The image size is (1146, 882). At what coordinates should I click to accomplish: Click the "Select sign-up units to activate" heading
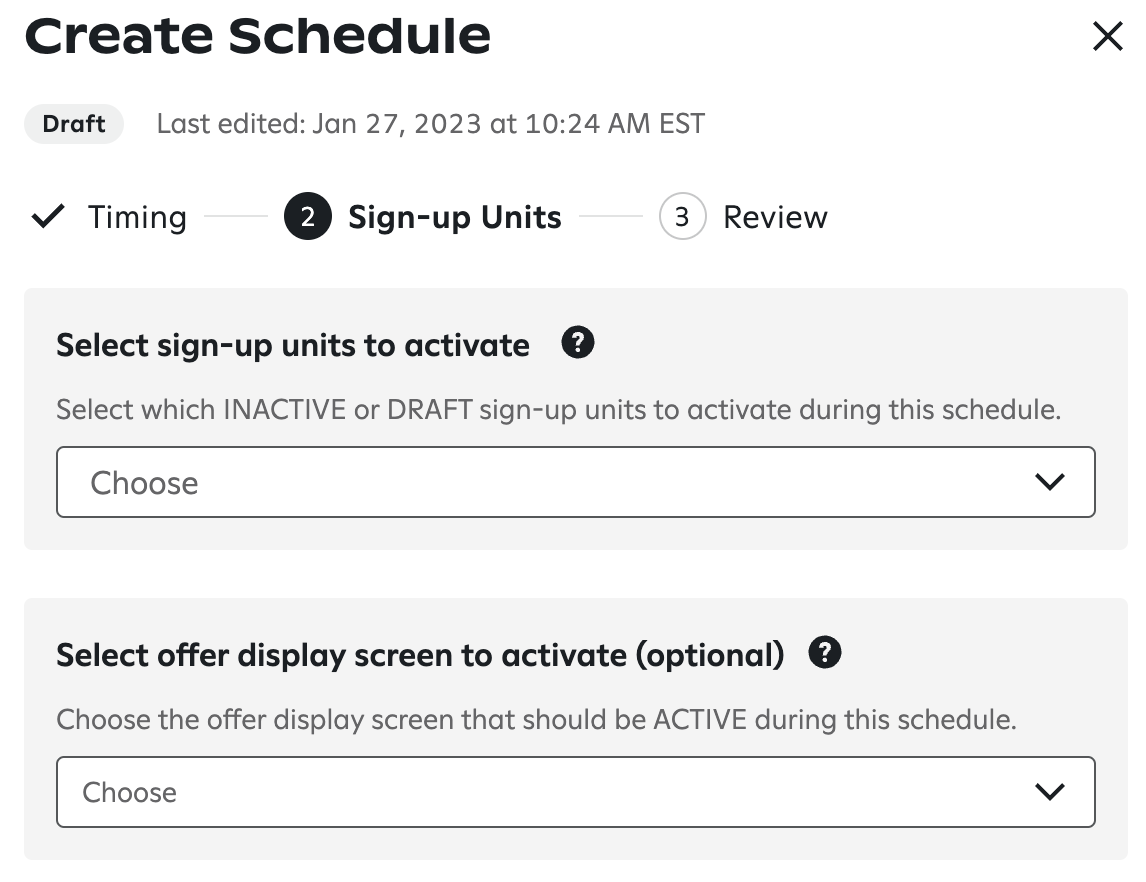coord(293,345)
